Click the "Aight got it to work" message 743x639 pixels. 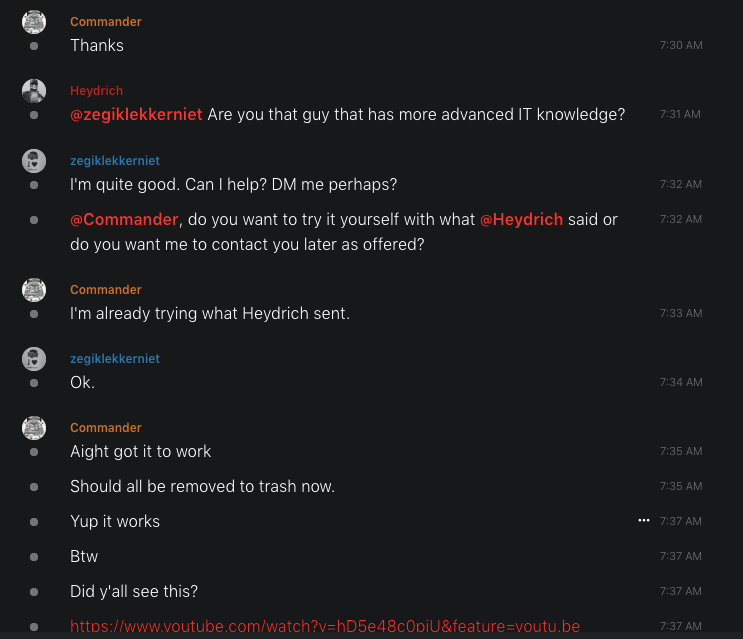point(140,451)
